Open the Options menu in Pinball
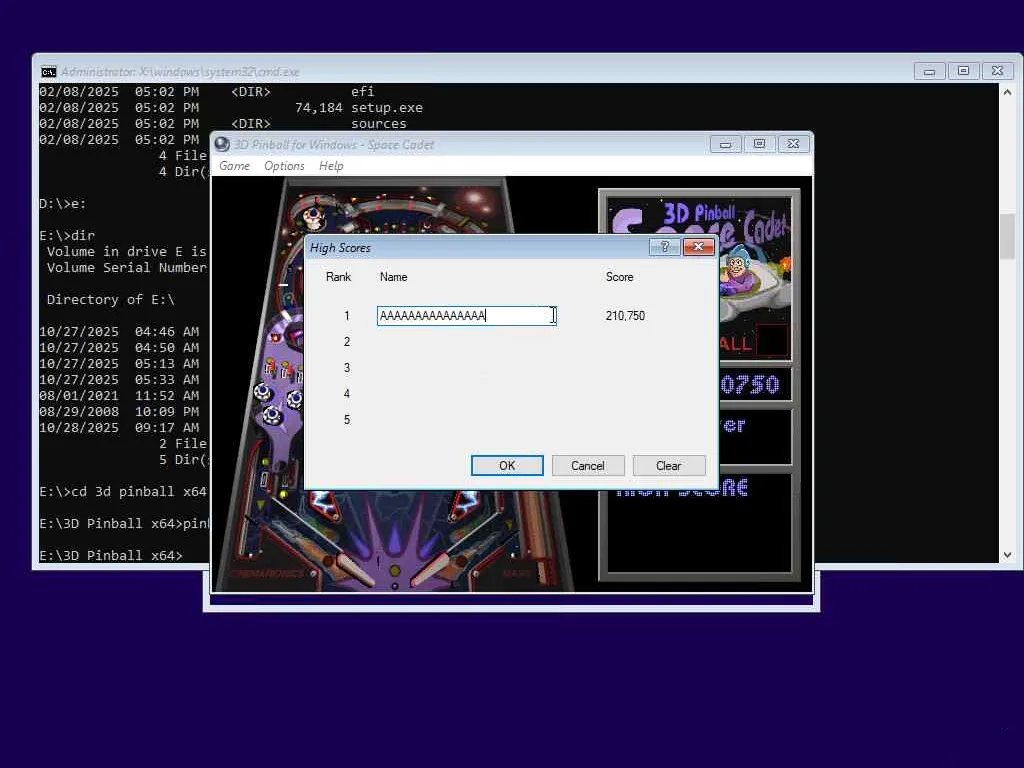The height and width of the screenshot is (768, 1024). 284,166
